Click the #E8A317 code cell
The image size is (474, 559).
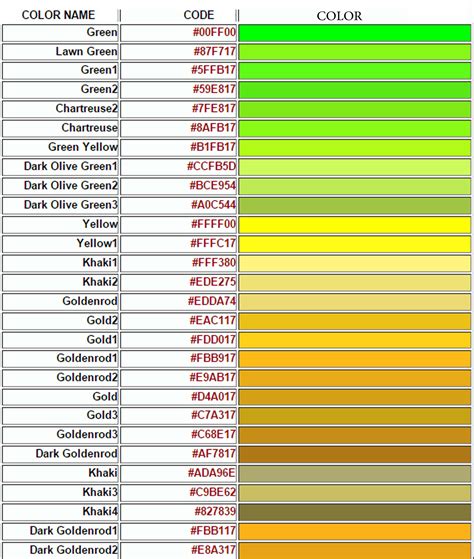179,551
